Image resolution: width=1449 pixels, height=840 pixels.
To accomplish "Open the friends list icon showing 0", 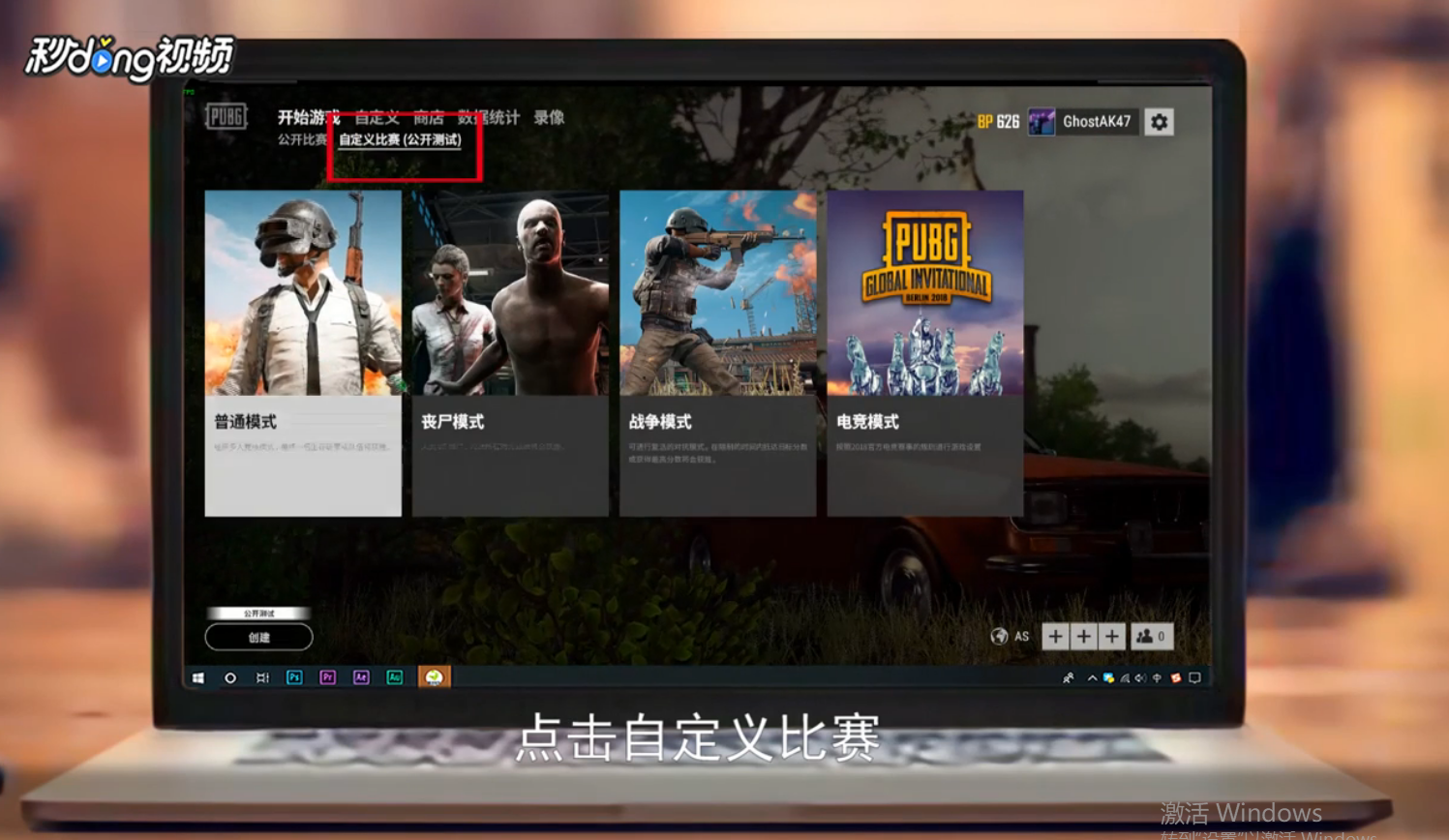I will click(x=1151, y=636).
